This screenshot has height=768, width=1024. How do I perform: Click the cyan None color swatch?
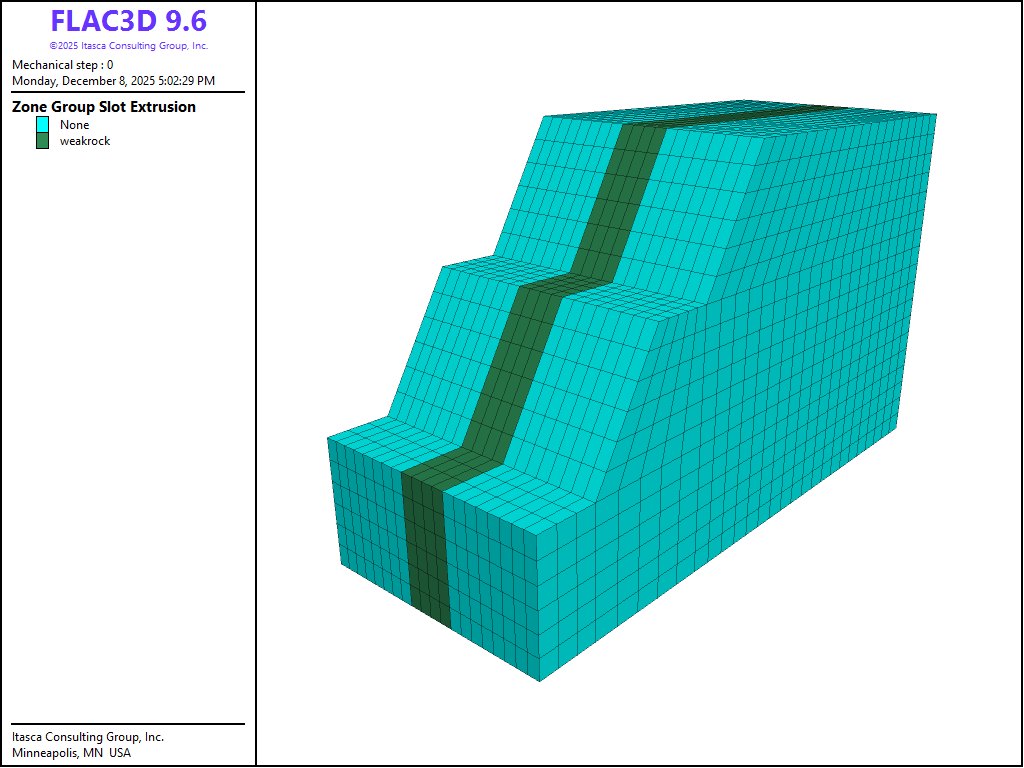[x=42, y=125]
